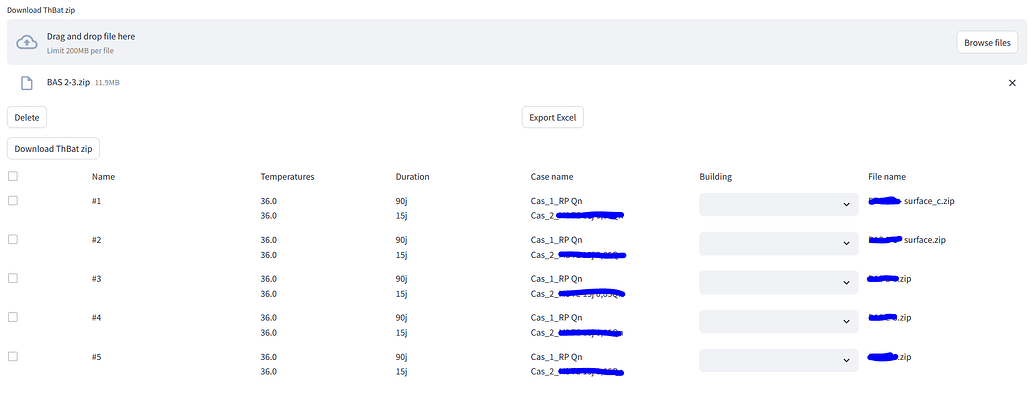Screen dimensions: 1035x396
Task: Export the table to Excel
Action: coord(552,117)
